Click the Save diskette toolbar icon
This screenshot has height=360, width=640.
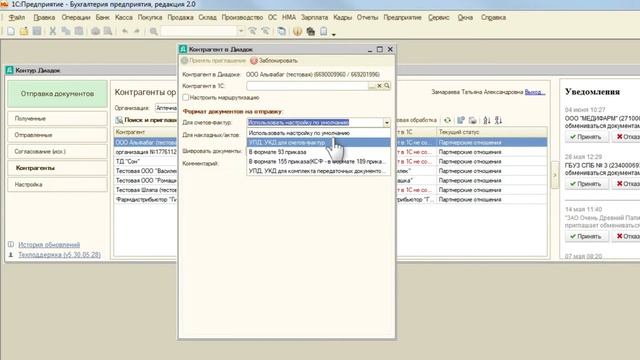pos(37,31)
